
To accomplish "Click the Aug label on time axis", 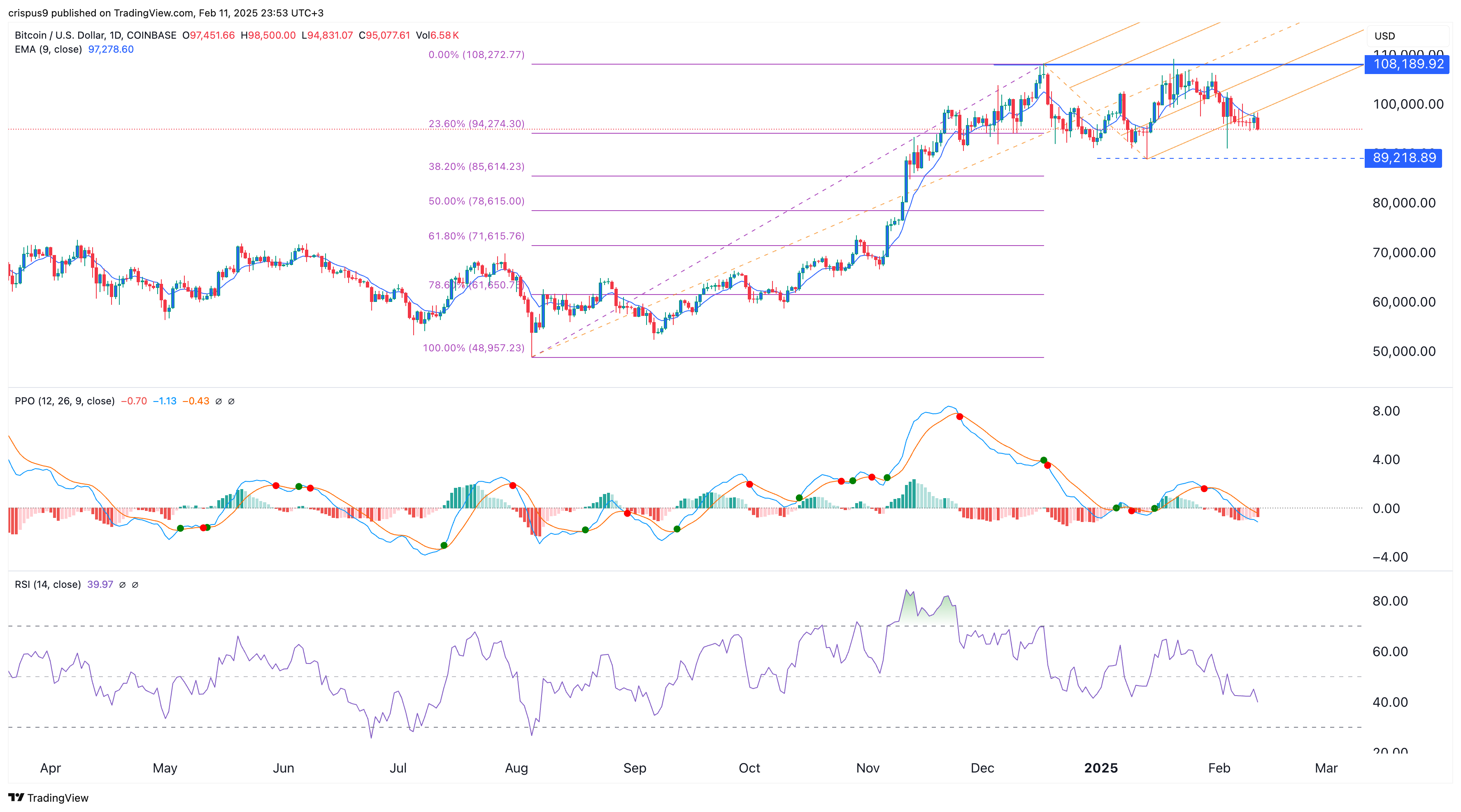I will click(x=516, y=768).
